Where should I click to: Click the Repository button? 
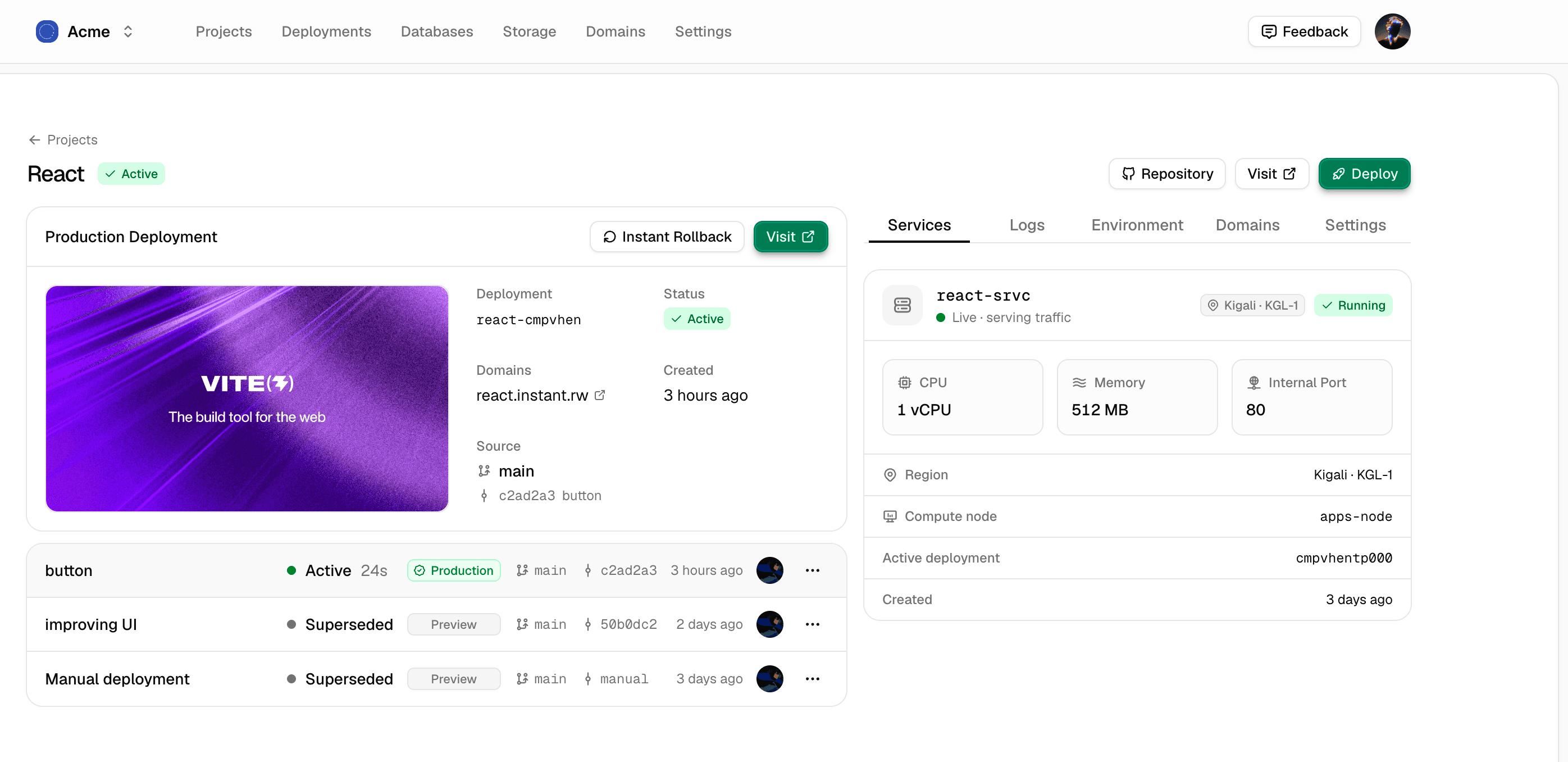tap(1166, 174)
